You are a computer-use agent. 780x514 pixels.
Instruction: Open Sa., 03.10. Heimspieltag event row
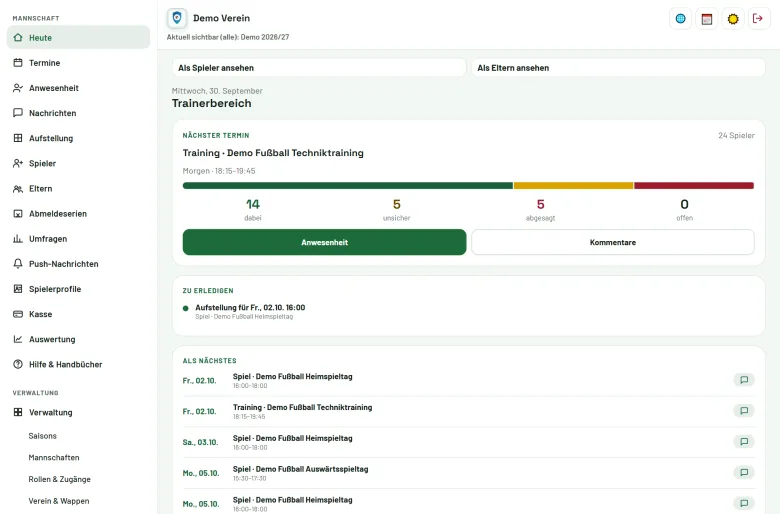[x=469, y=442]
